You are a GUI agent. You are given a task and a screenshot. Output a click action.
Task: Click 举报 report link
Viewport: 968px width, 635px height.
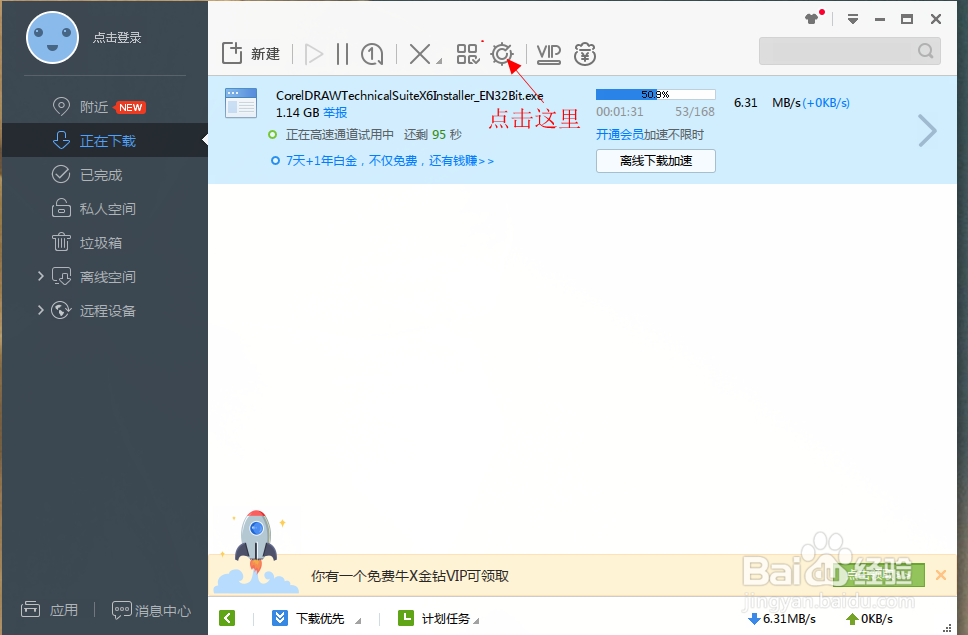[335, 112]
